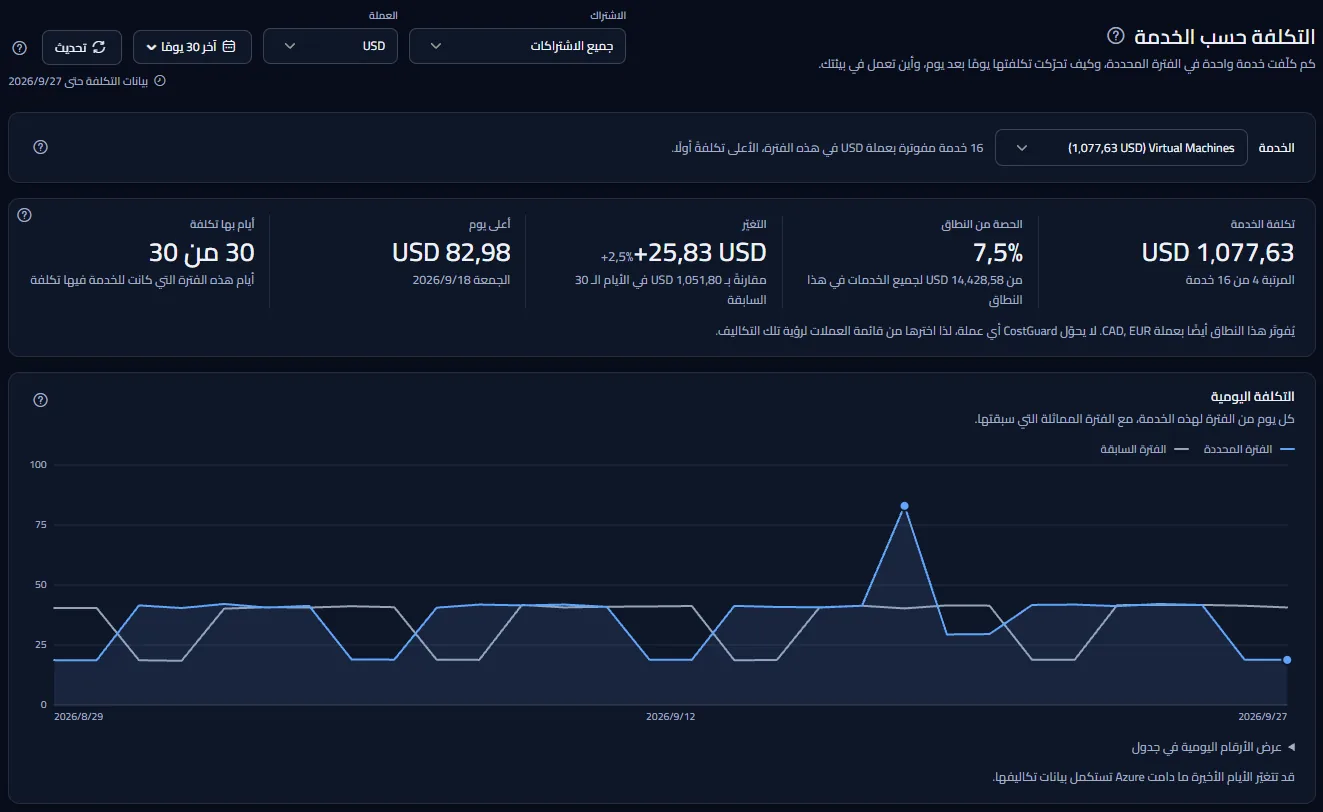Click the الجمعة 2026/9/18 date text
Viewport: 1323px width, 812px height.
[x=462, y=280]
